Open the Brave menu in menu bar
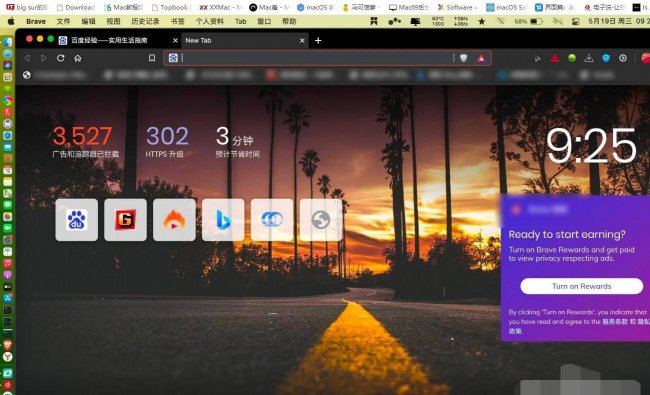650x395 pixels. click(36, 21)
